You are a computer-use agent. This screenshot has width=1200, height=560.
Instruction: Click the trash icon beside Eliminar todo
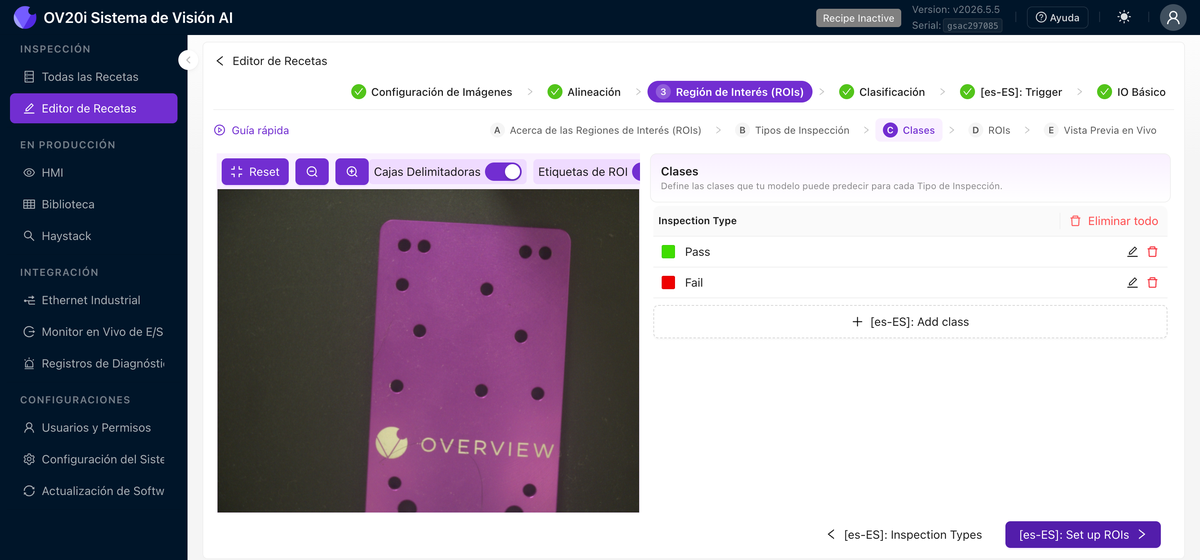click(1075, 221)
